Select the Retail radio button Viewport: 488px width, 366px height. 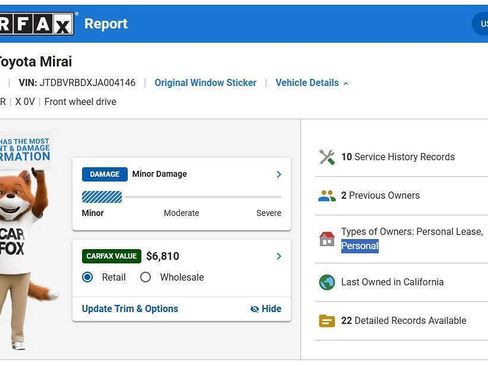[x=88, y=277]
